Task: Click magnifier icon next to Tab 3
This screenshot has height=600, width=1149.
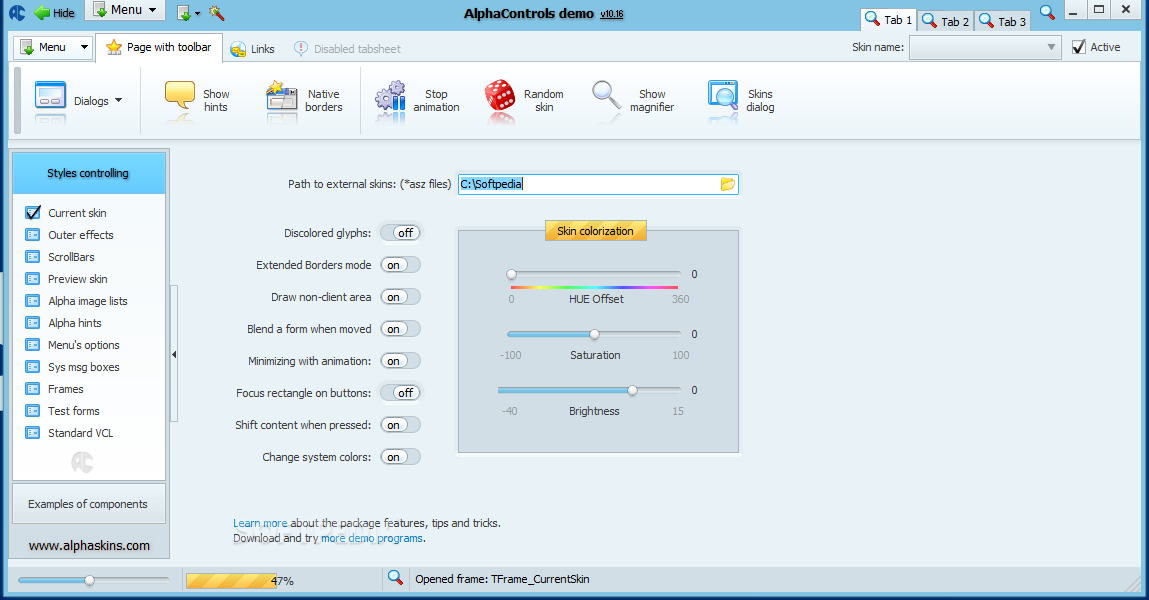Action: point(1047,12)
